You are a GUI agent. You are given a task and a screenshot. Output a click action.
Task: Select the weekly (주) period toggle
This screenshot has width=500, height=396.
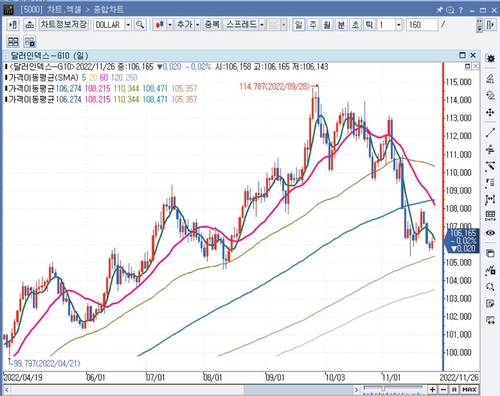coord(313,25)
